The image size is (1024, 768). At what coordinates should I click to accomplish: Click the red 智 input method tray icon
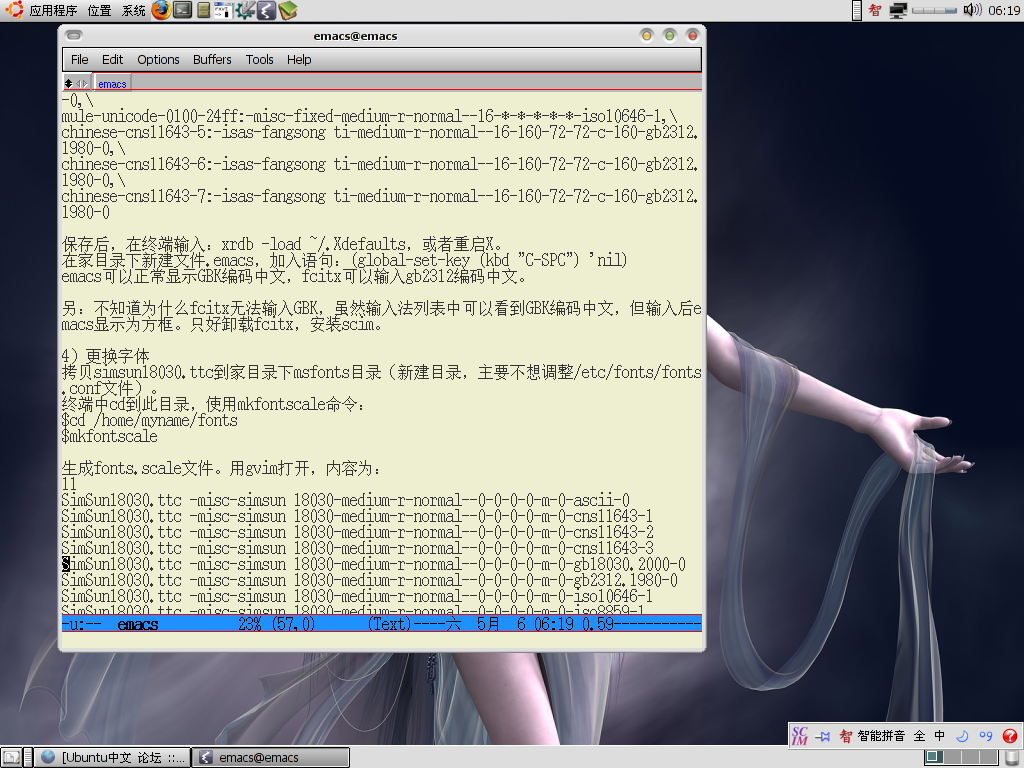tap(875, 10)
